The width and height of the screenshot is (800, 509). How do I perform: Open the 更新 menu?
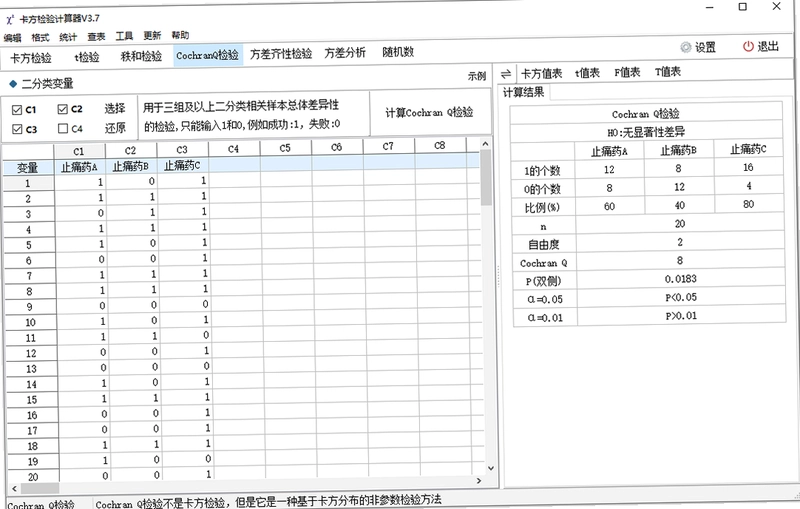[x=152, y=35]
